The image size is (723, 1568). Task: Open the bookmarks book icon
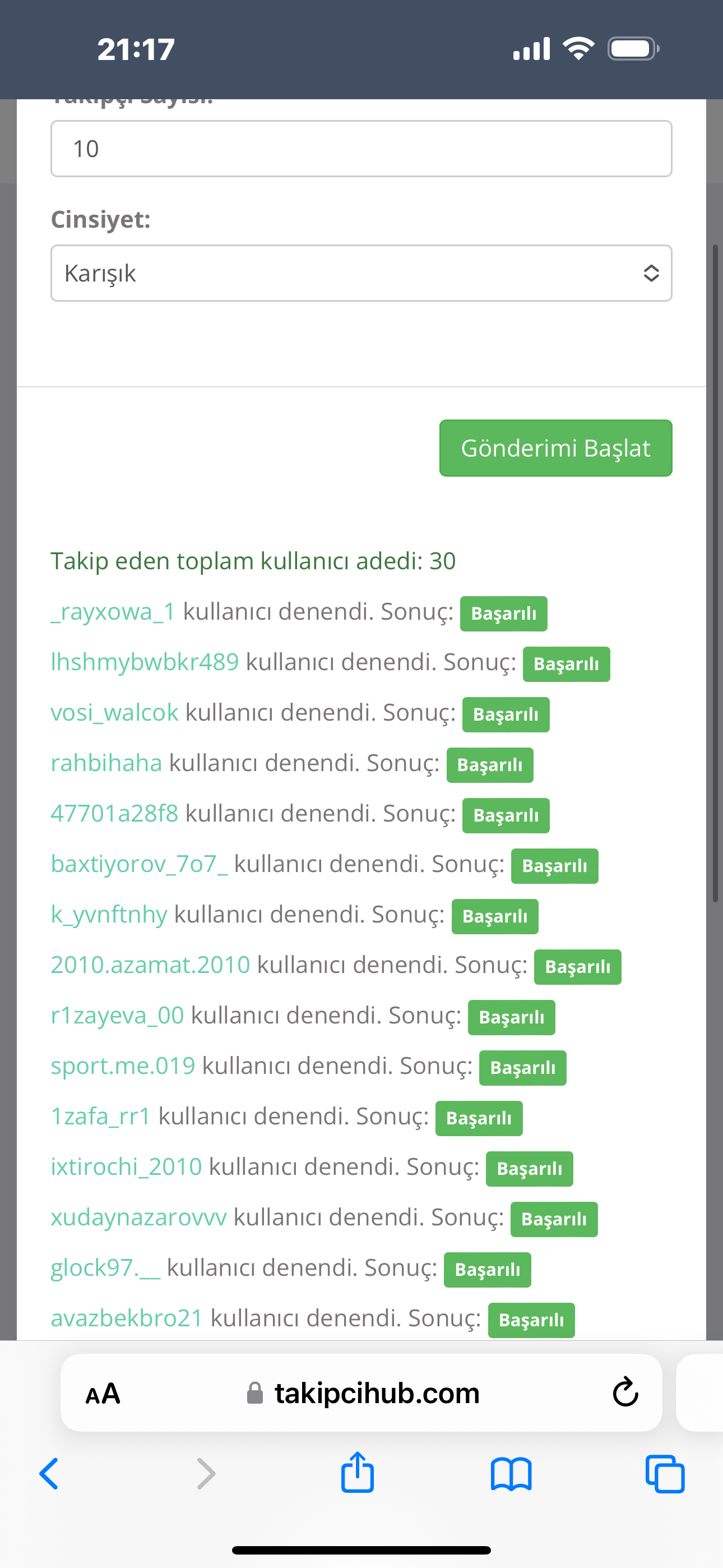511,1474
